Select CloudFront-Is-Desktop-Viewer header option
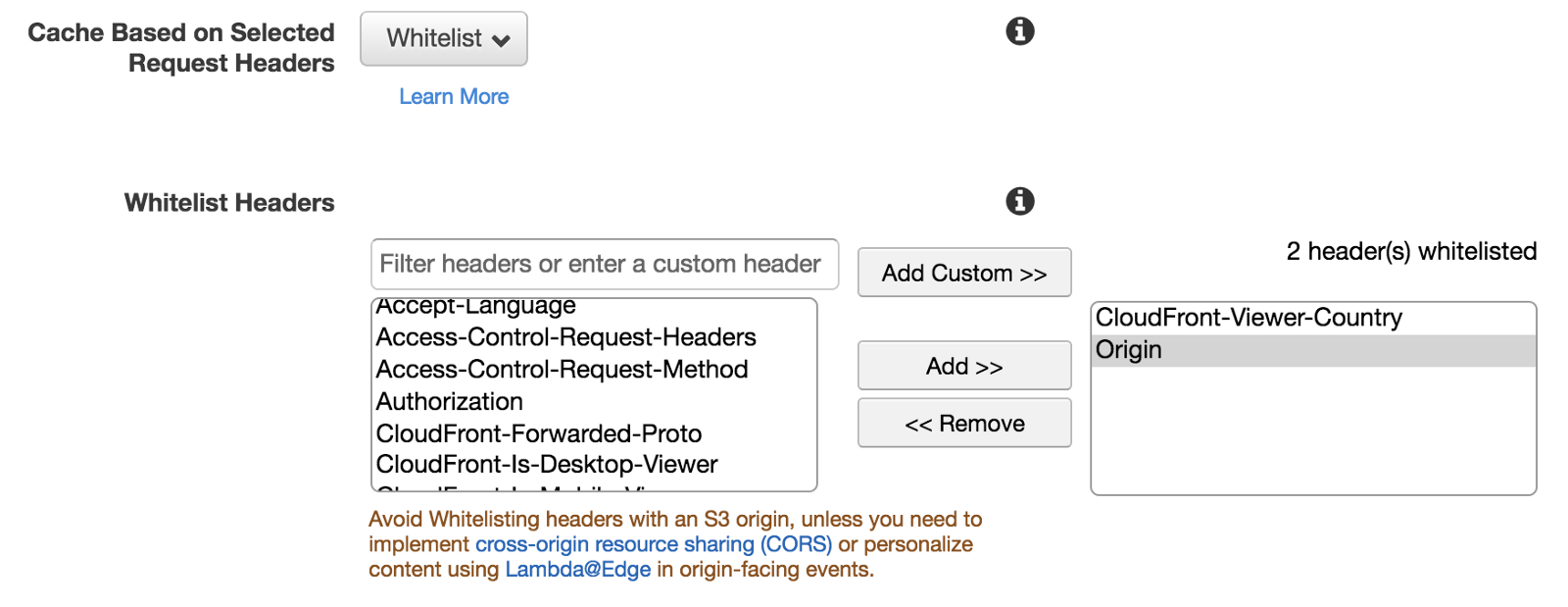The image size is (1568, 607). pos(547,464)
